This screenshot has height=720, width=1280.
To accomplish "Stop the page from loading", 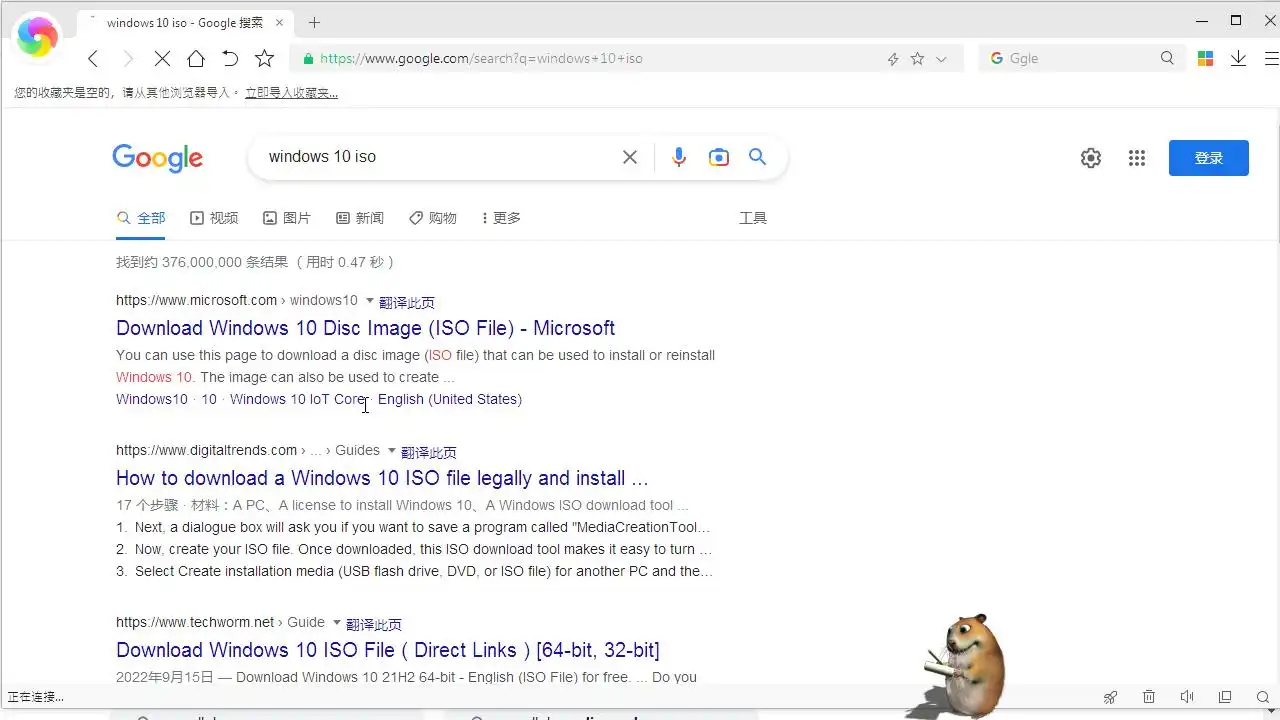I will pyautogui.click(x=162, y=59).
